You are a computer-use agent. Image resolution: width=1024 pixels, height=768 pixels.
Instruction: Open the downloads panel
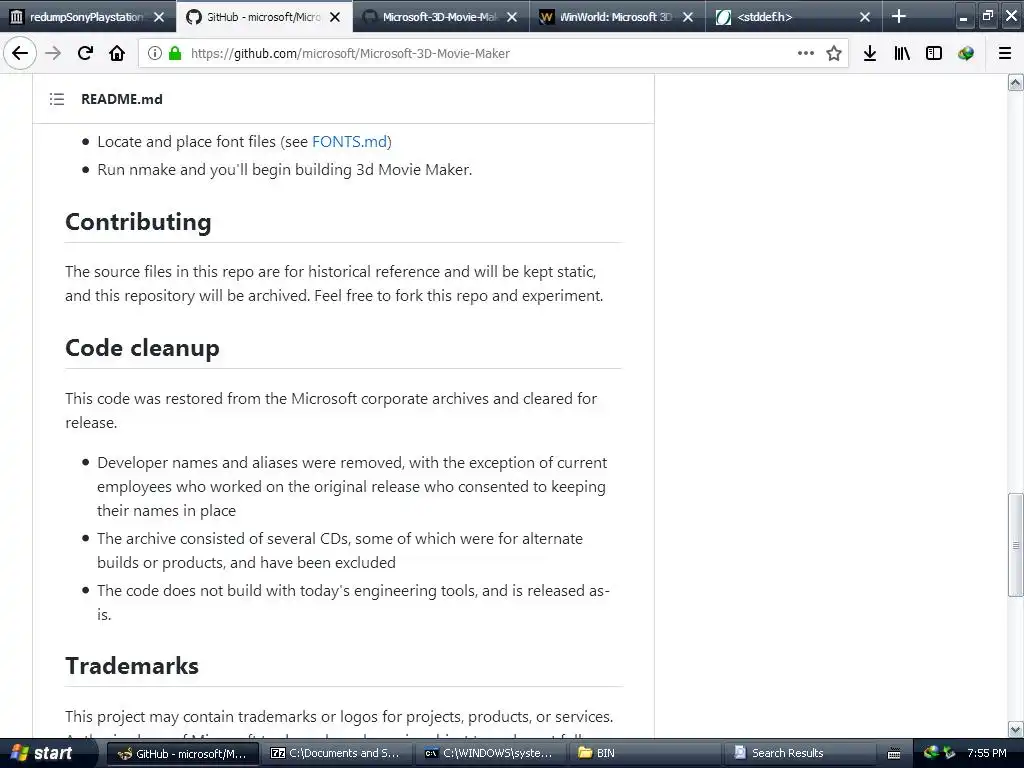pyautogui.click(x=870, y=53)
